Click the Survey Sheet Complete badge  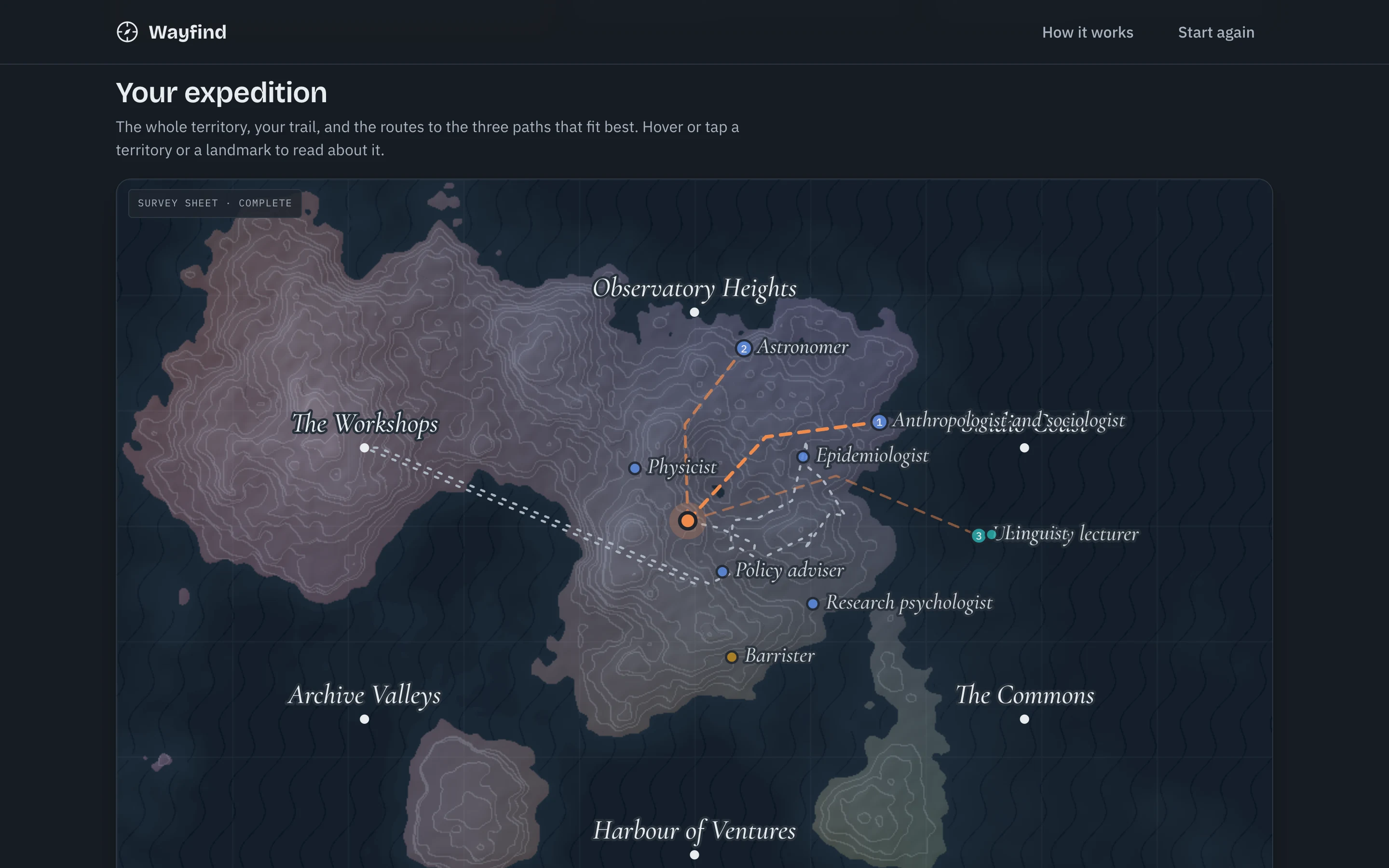tap(215, 203)
